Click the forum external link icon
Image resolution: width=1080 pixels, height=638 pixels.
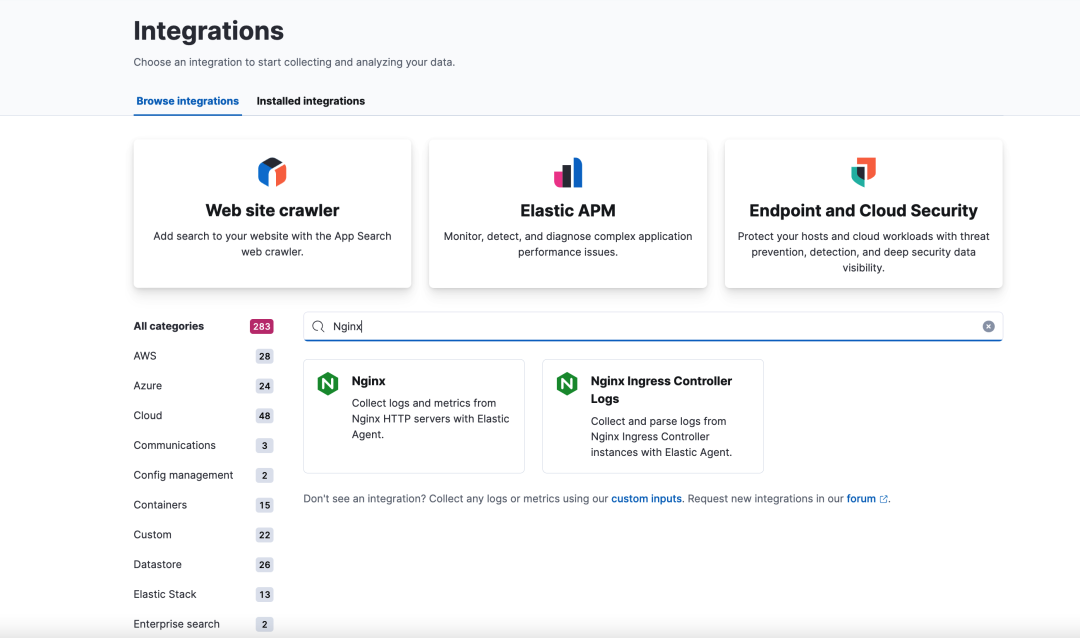[884, 499]
